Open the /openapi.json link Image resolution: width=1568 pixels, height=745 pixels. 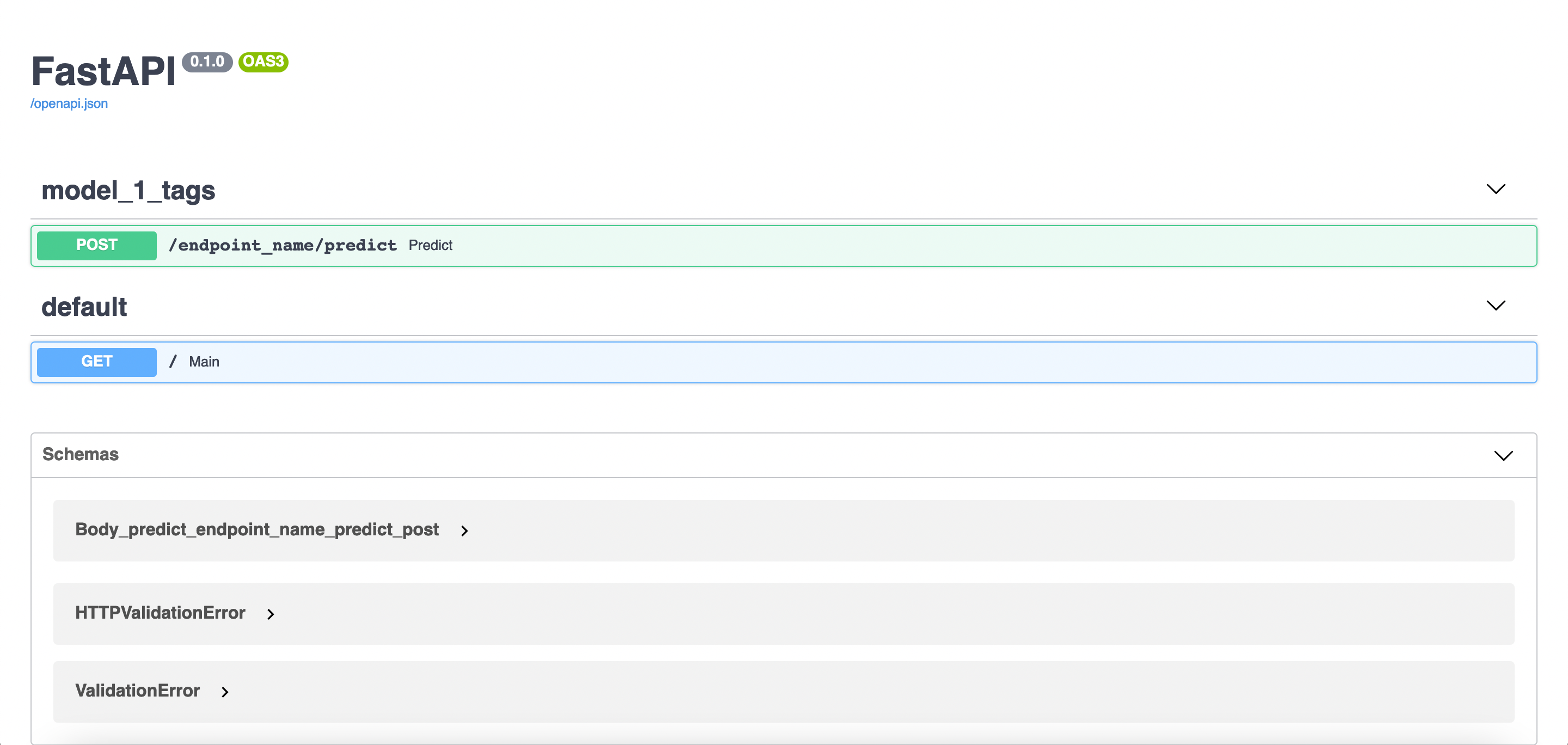(69, 103)
